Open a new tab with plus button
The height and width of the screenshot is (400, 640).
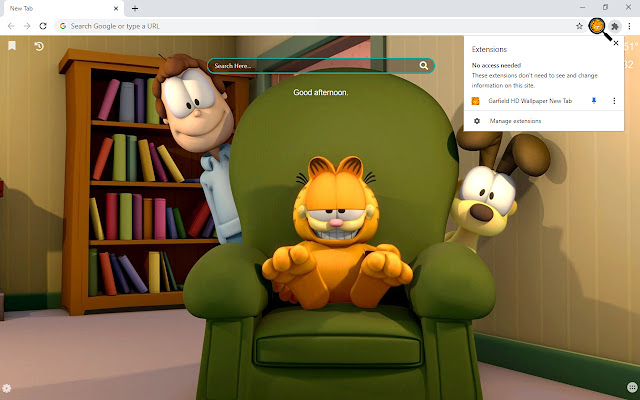coord(135,8)
